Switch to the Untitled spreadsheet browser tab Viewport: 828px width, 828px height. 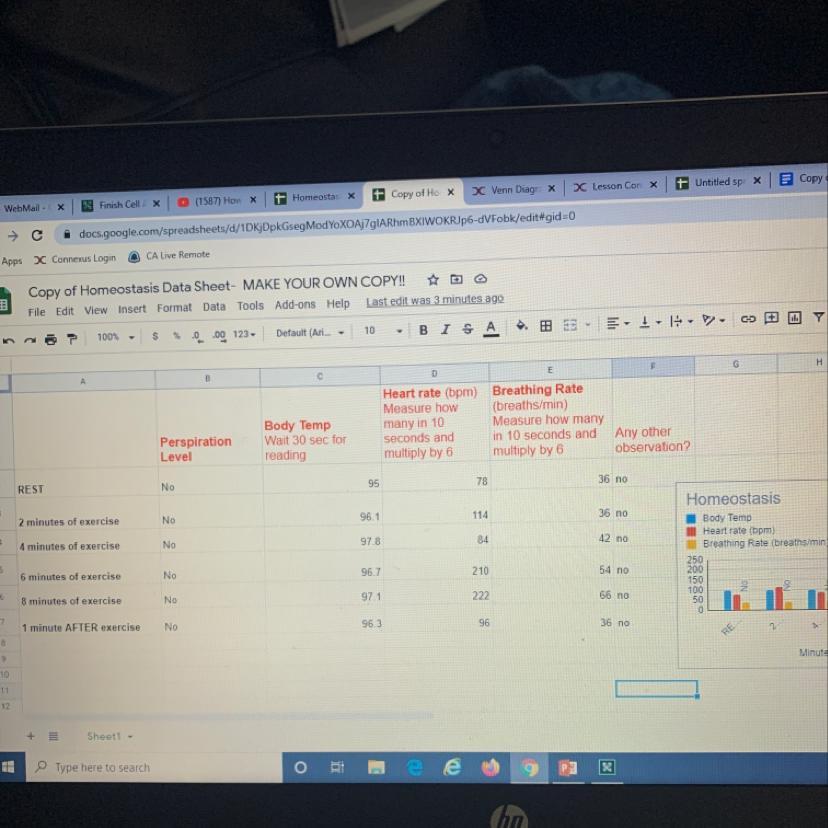(x=719, y=182)
